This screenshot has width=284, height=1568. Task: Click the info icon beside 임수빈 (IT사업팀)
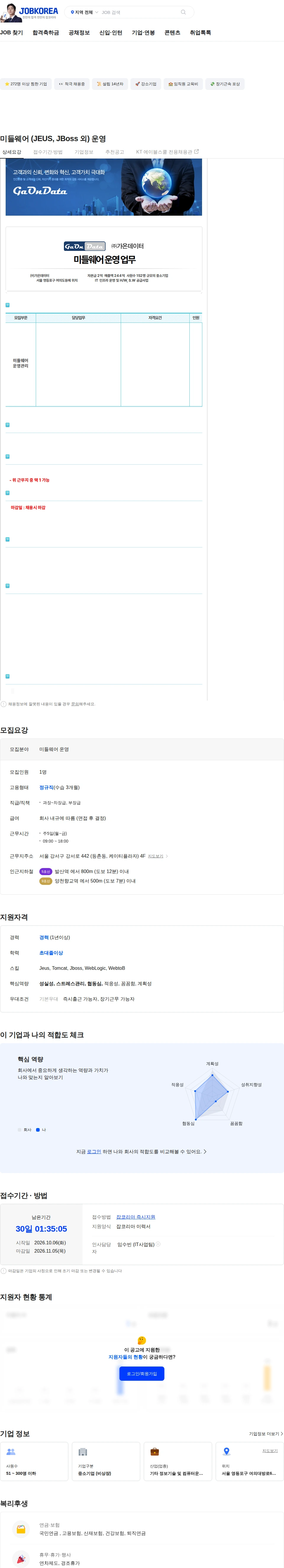click(158, 1244)
